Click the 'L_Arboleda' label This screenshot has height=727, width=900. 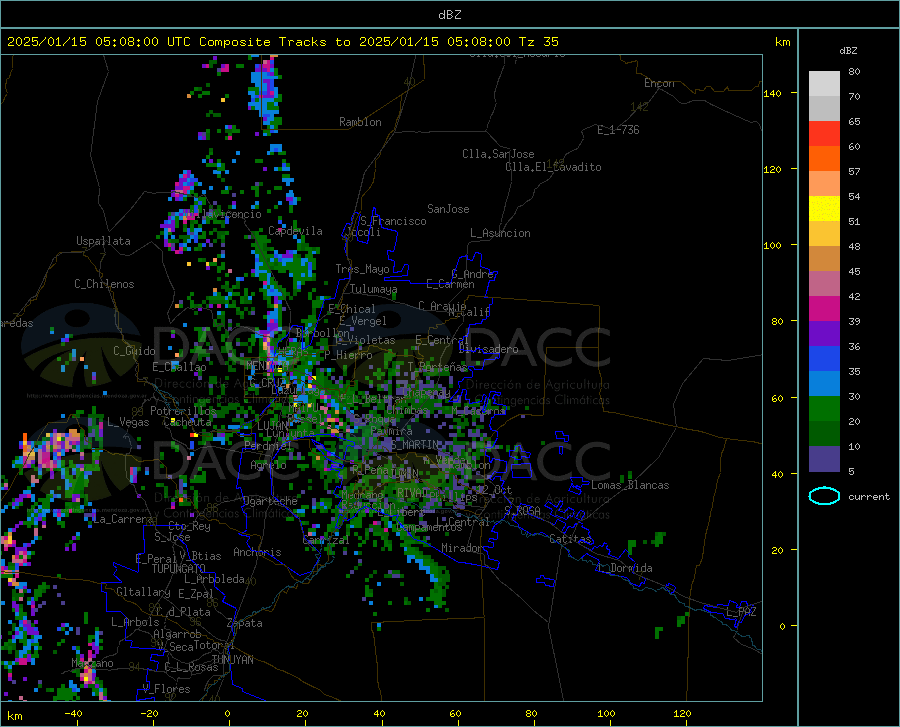tap(215, 579)
